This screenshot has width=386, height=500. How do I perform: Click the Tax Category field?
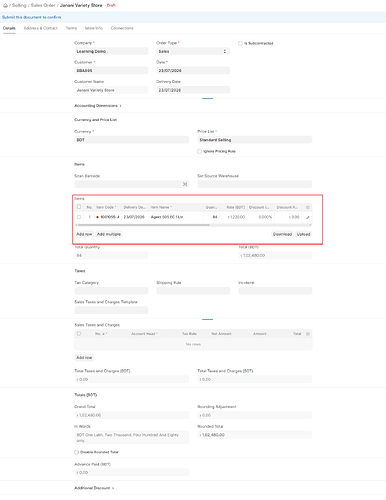(x=111, y=291)
